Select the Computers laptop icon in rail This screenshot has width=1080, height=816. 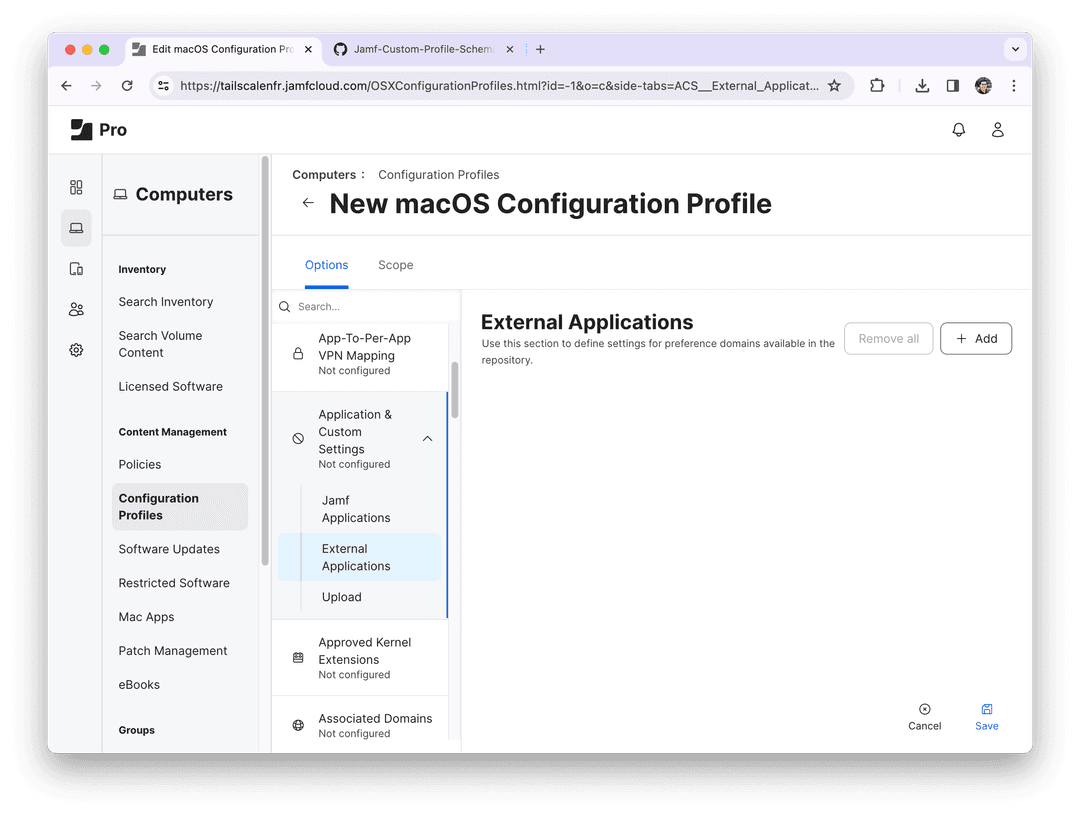point(76,228)
